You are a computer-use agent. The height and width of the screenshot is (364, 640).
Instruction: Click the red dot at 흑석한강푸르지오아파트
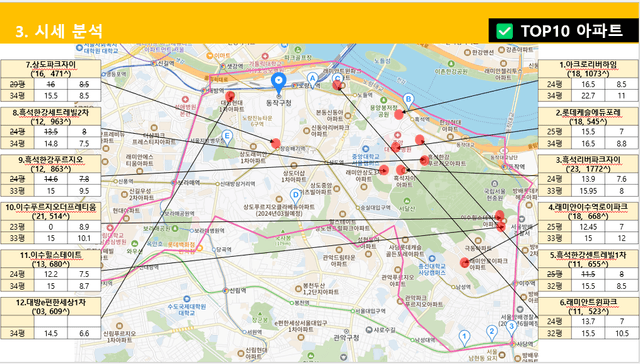tap(424, 160)
